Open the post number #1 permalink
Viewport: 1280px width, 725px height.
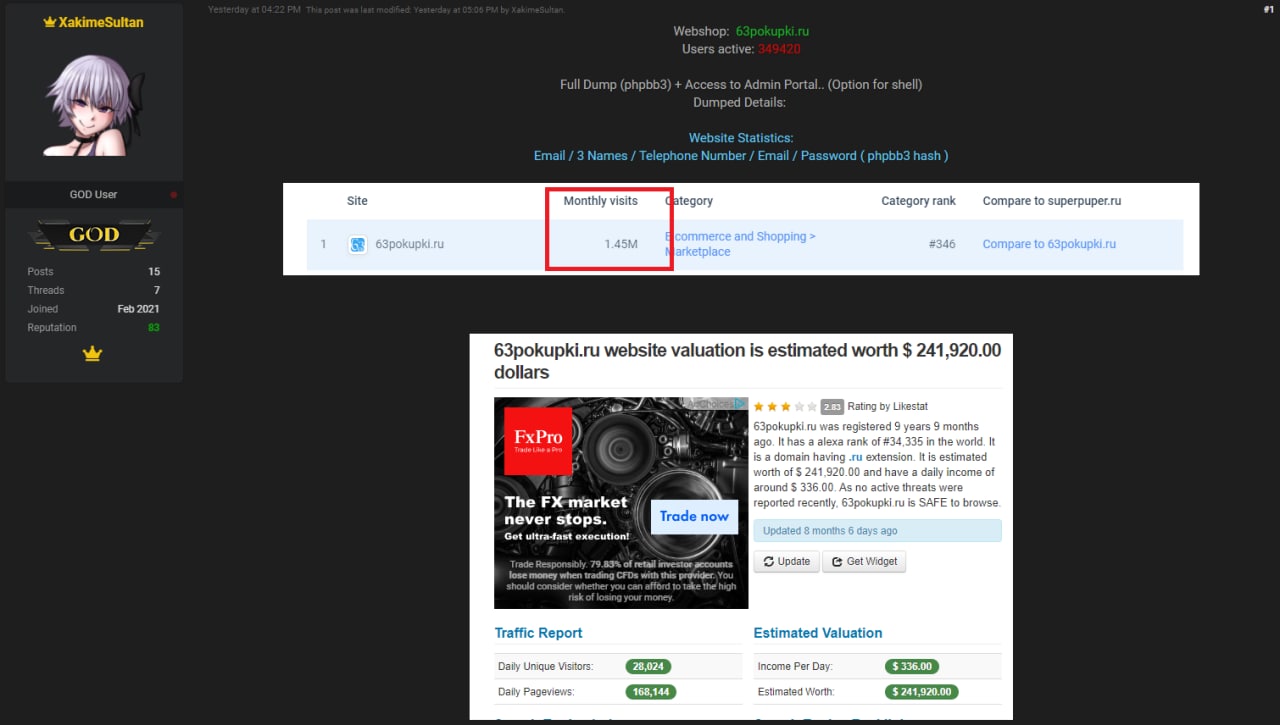pyautogui.click(x=1268, y=9)
